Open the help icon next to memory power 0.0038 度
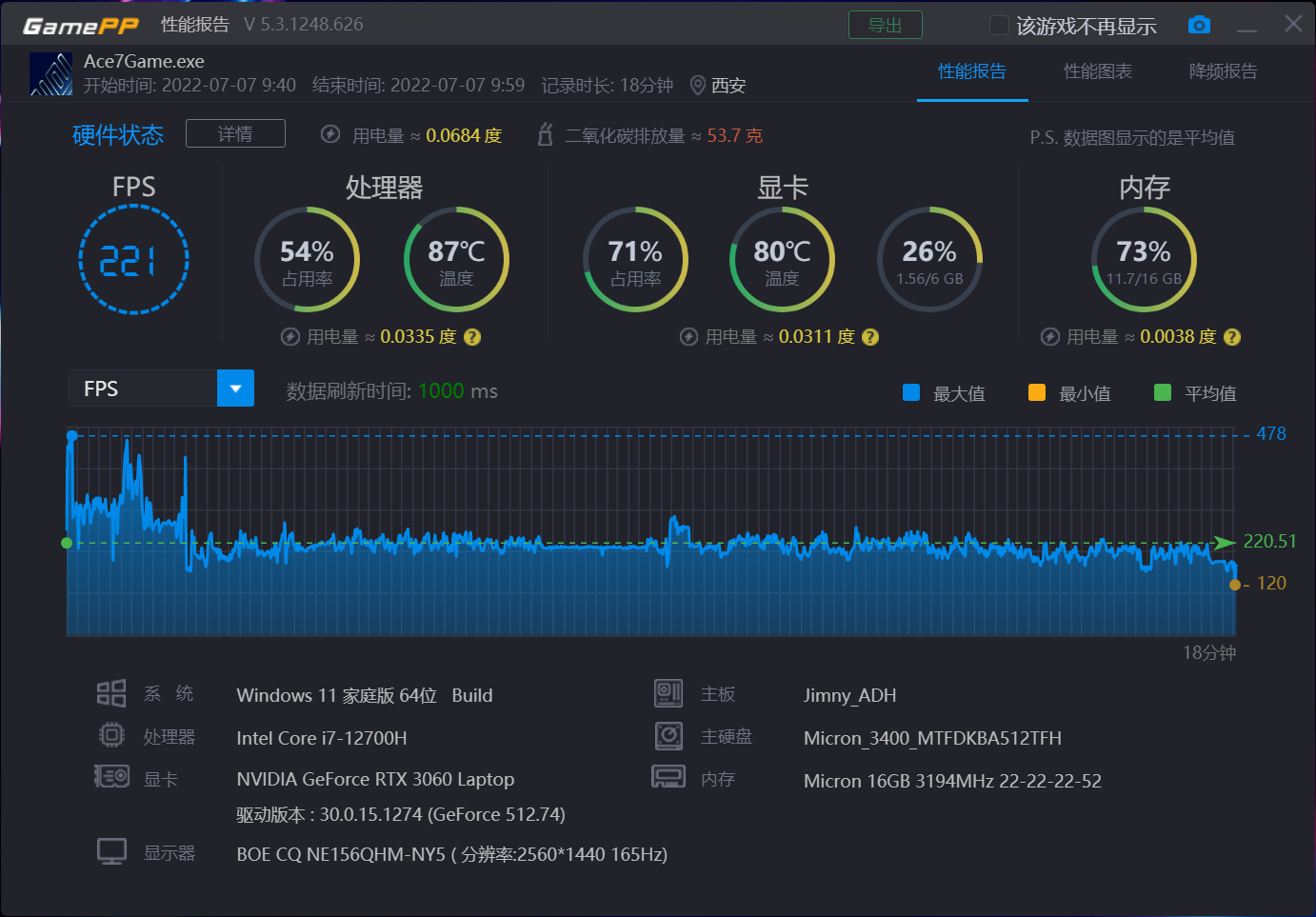Image resolution: width=1316 pixels, height=917 pixels. pos(1232,337)
